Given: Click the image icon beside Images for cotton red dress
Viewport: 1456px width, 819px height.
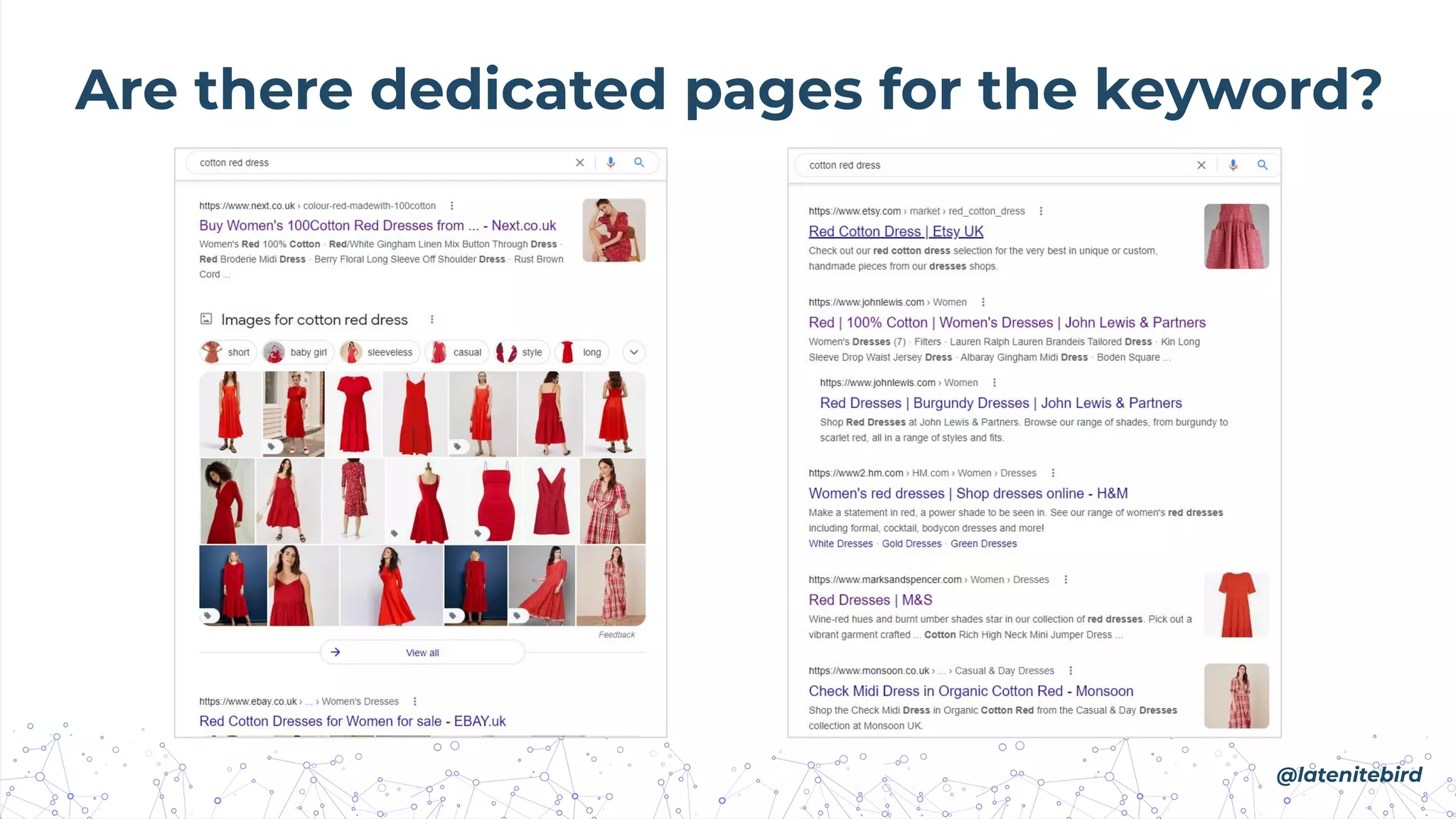Looking at the screenshot, I should [x=206, y=319].
